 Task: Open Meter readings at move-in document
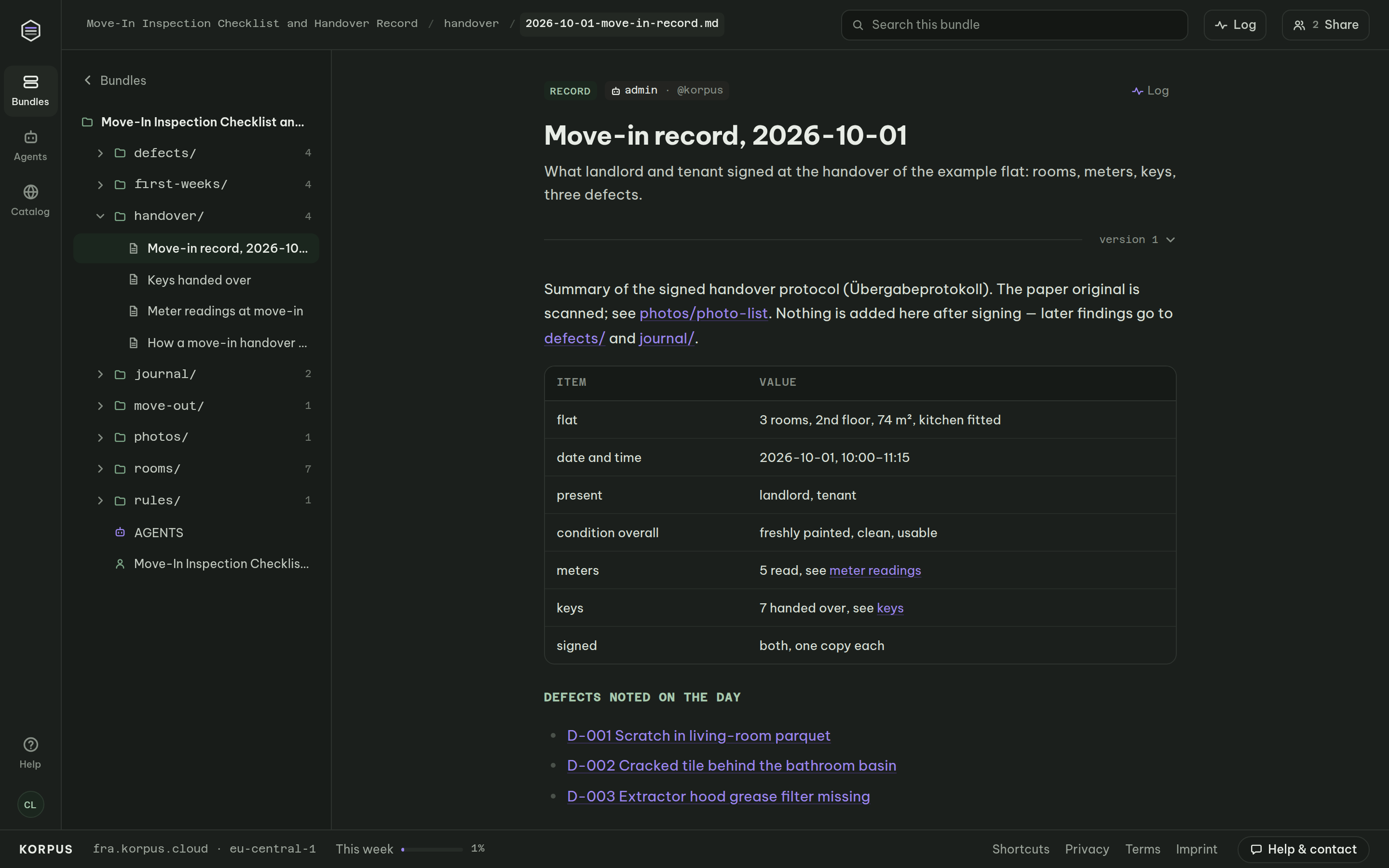click(x=196, y=311)
